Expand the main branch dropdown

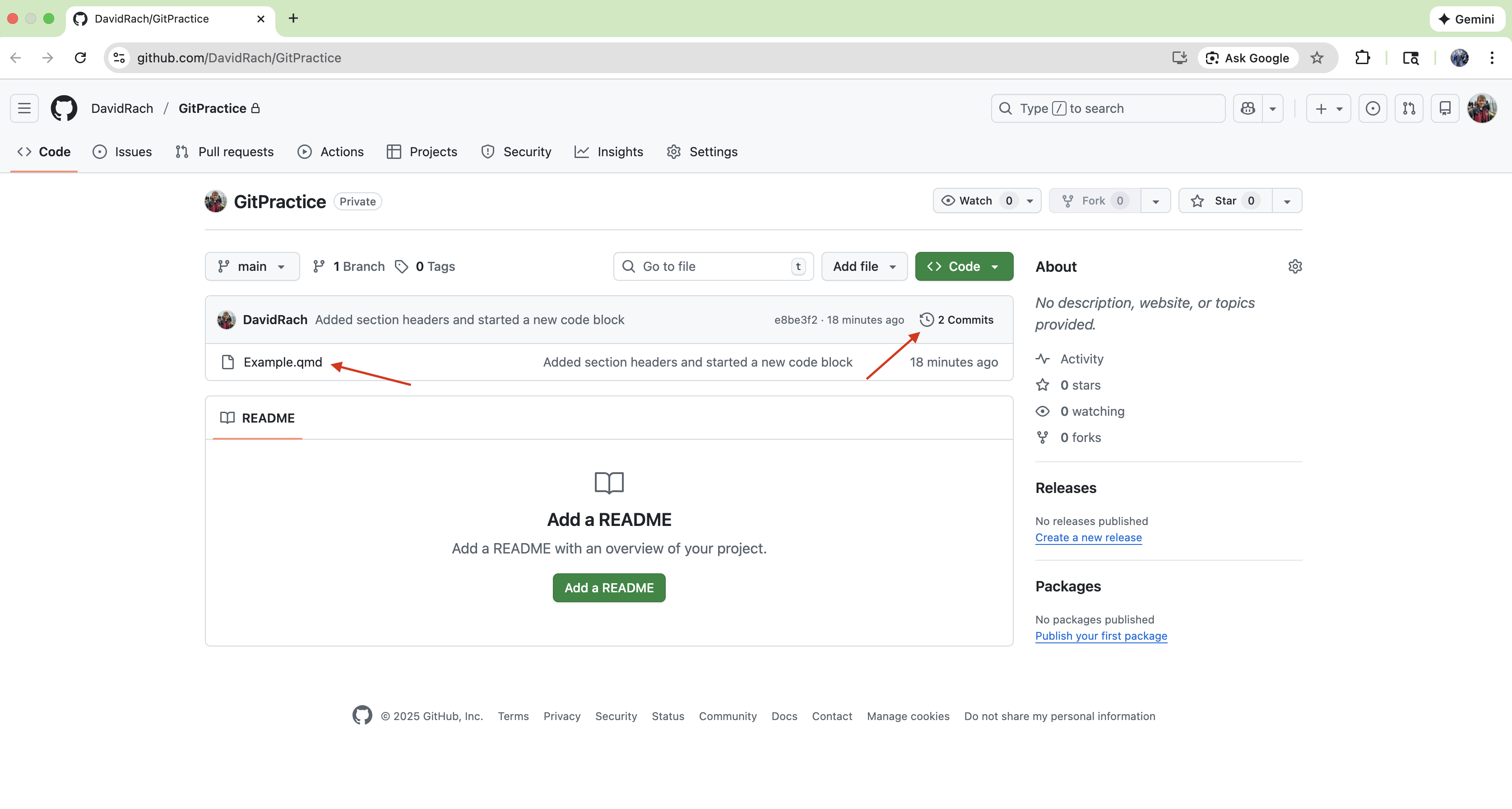[x=252, y=266]
